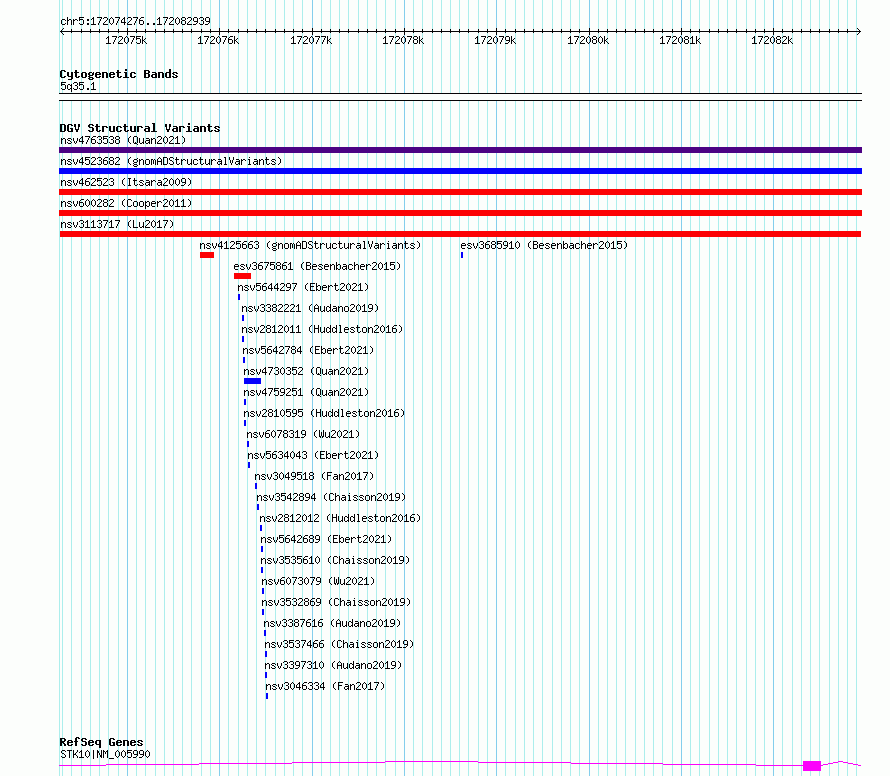Open the nsv3046334 (Fan2017) label
The height and width of the screenshot is (776, 890).
click(326, 686)
